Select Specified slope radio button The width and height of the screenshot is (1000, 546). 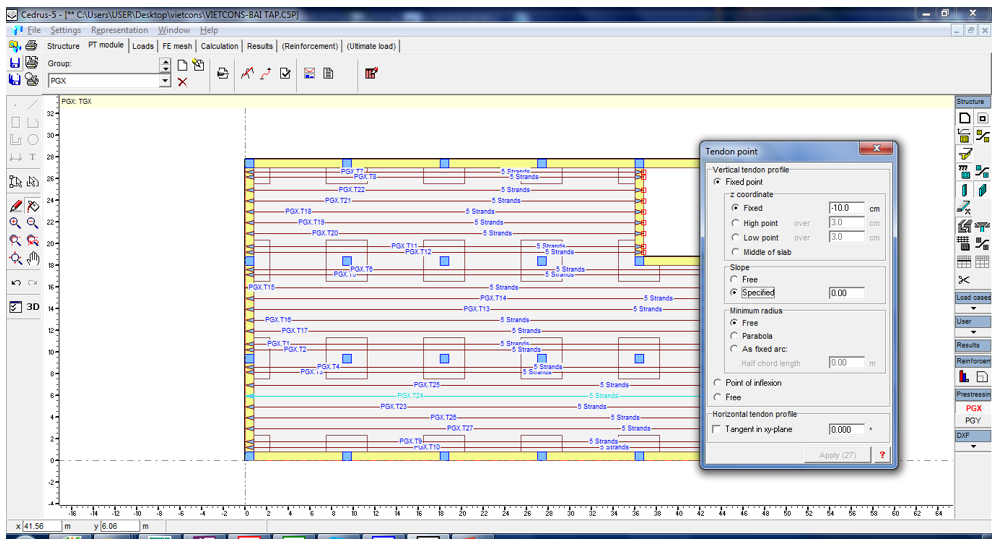tap(734, 293)
